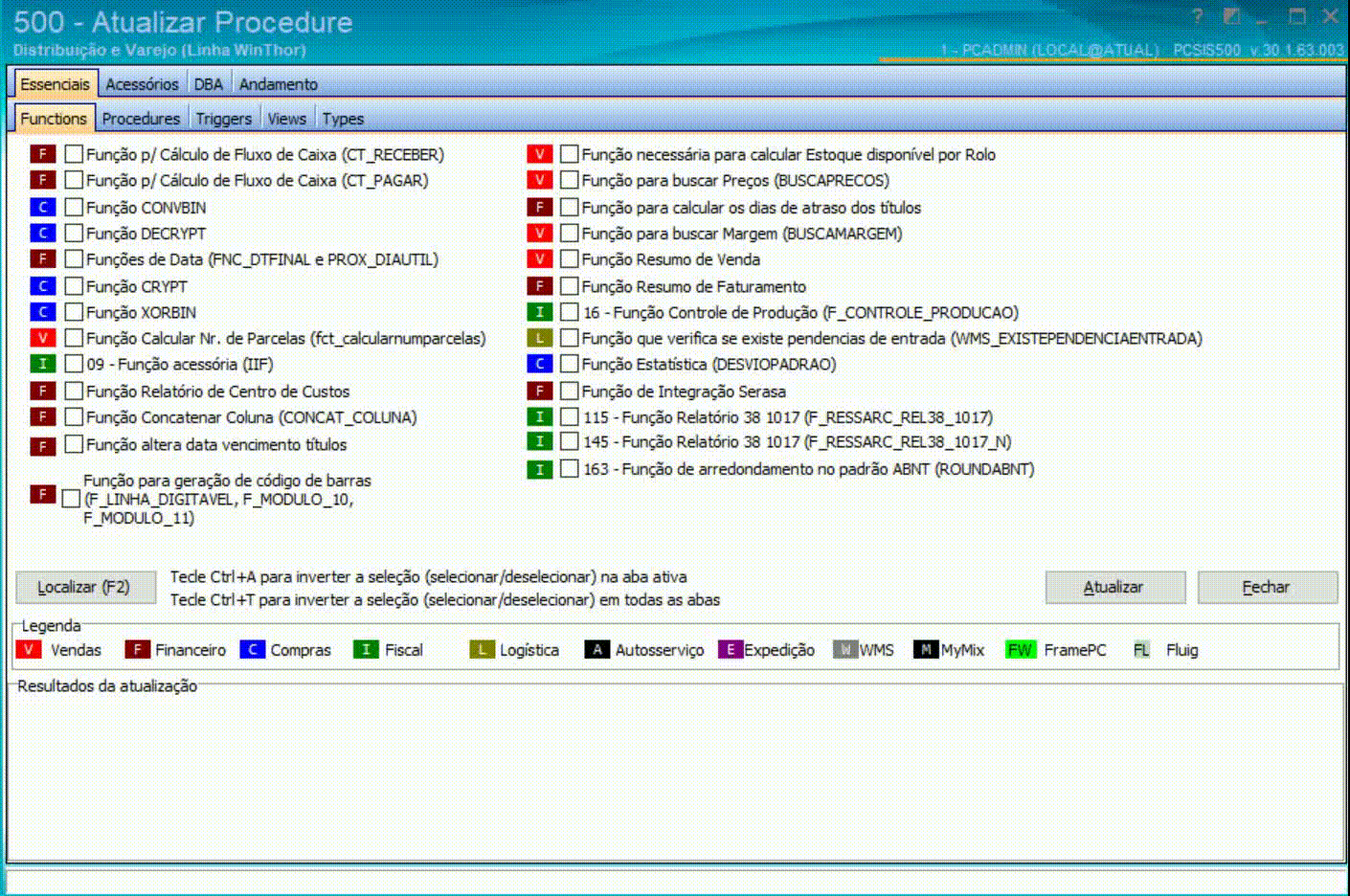Image resolution: width=1350 pixels, height=896 pixels.
Task: Click the I icon beside 09 - Função acessória
Action: click(42, 364)
